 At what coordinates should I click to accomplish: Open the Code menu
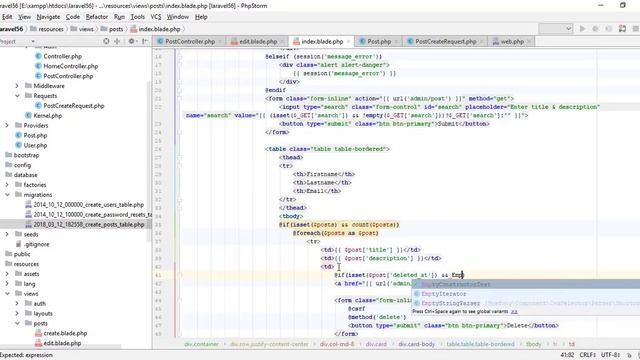point(73,17)
